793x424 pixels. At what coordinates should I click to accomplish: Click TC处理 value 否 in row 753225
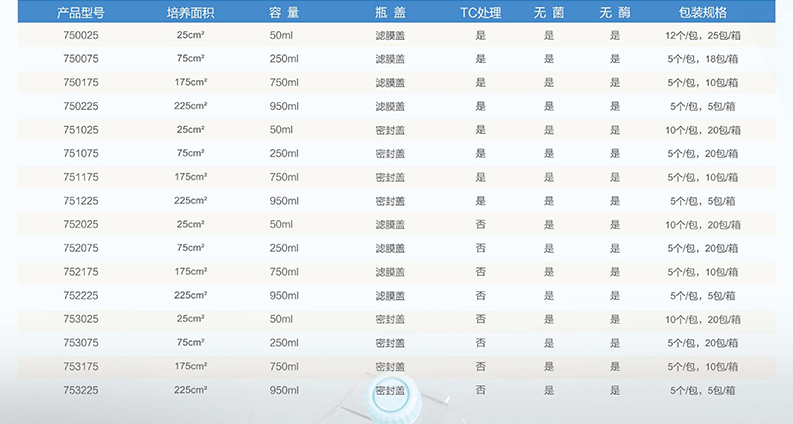tap(480, 390)
